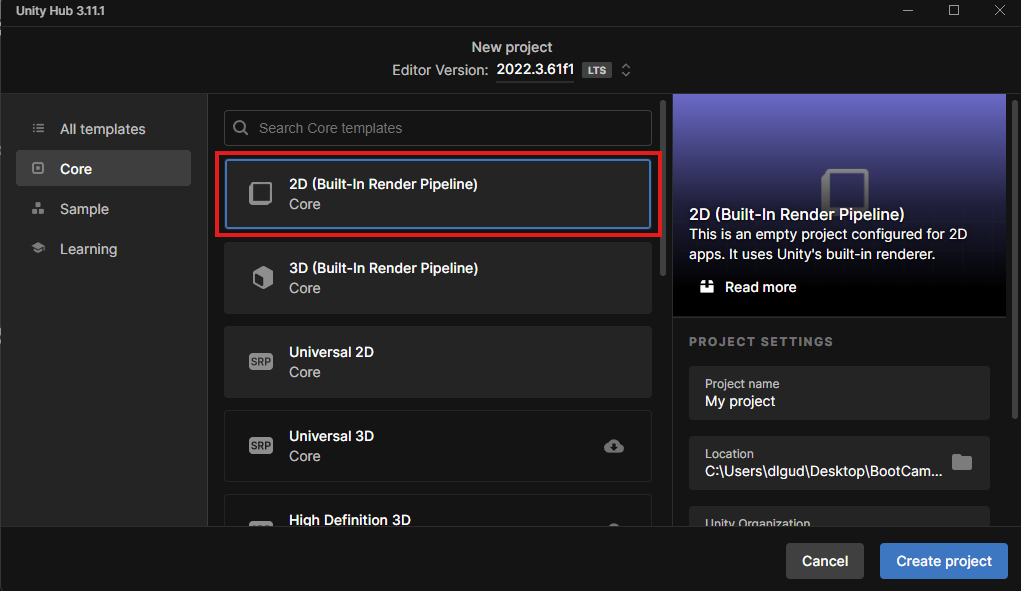Click the Create project button

pyautogui.click(x=944, y=561)
